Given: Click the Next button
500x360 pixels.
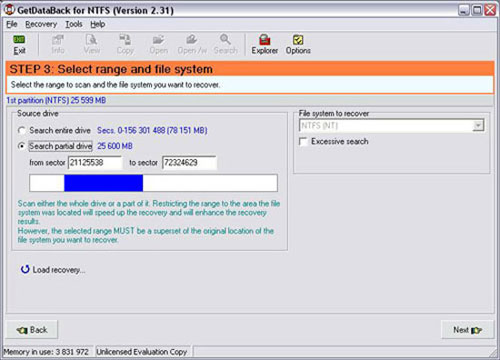Looking at the screenshot, I should [467, 330].
